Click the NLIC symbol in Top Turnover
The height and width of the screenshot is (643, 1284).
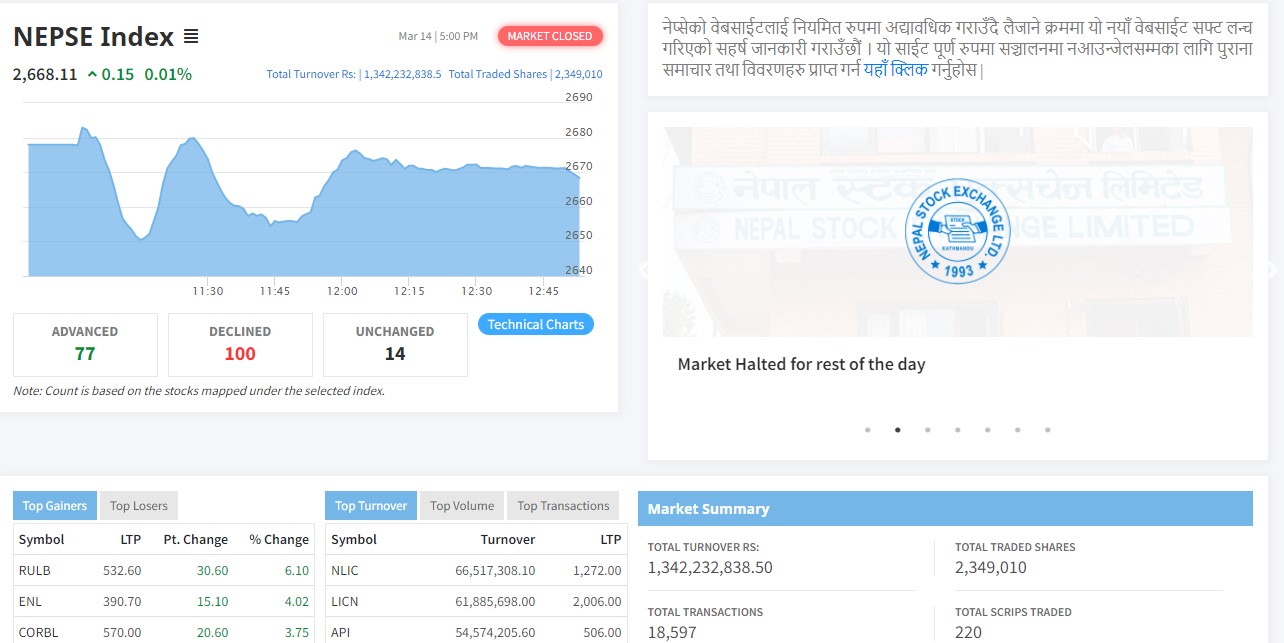coord(345,570)
